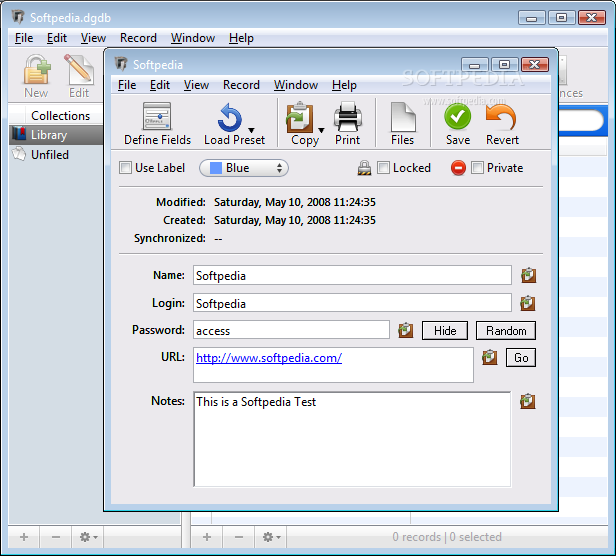The image size is (616, 556).
Task: Copy the Notes field to the clipboard
Action: 528,401
